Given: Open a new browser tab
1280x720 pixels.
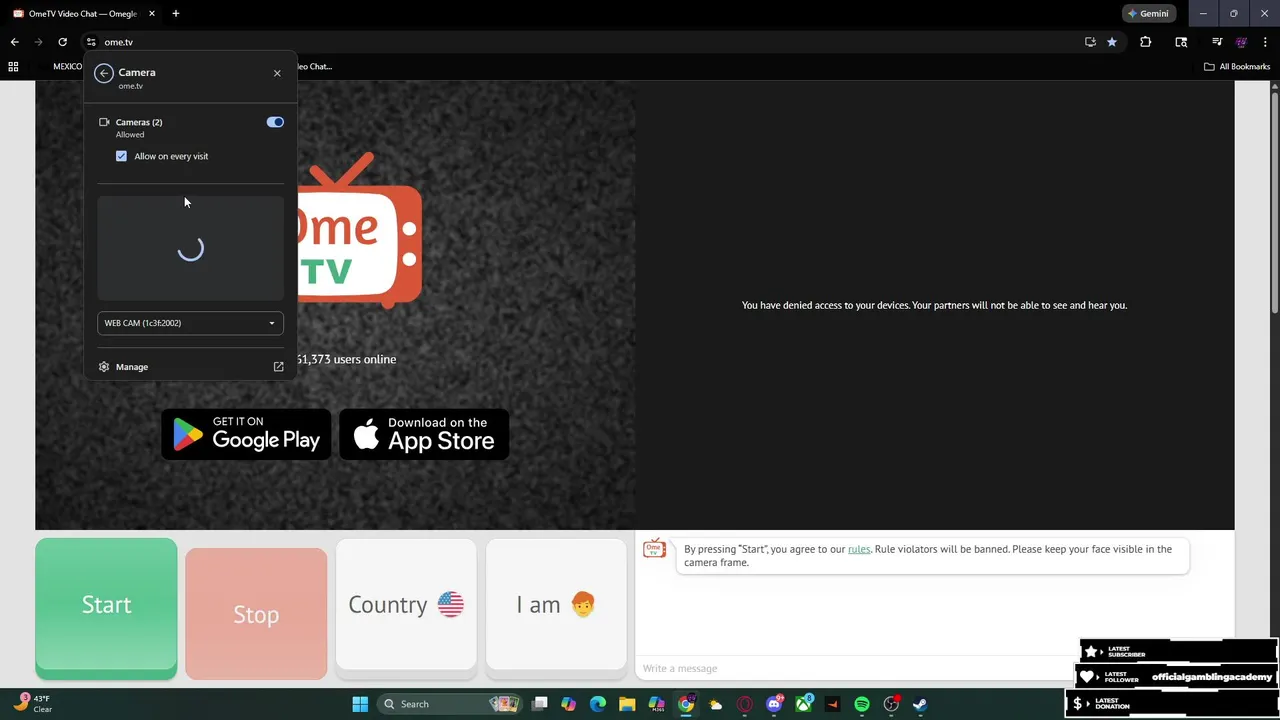Looking at the screenshot, I should (x=176, y=14).
